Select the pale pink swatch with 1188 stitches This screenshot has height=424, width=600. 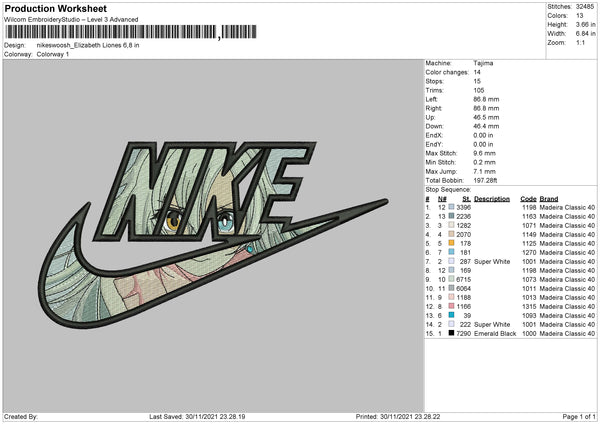tap(452, 297)
